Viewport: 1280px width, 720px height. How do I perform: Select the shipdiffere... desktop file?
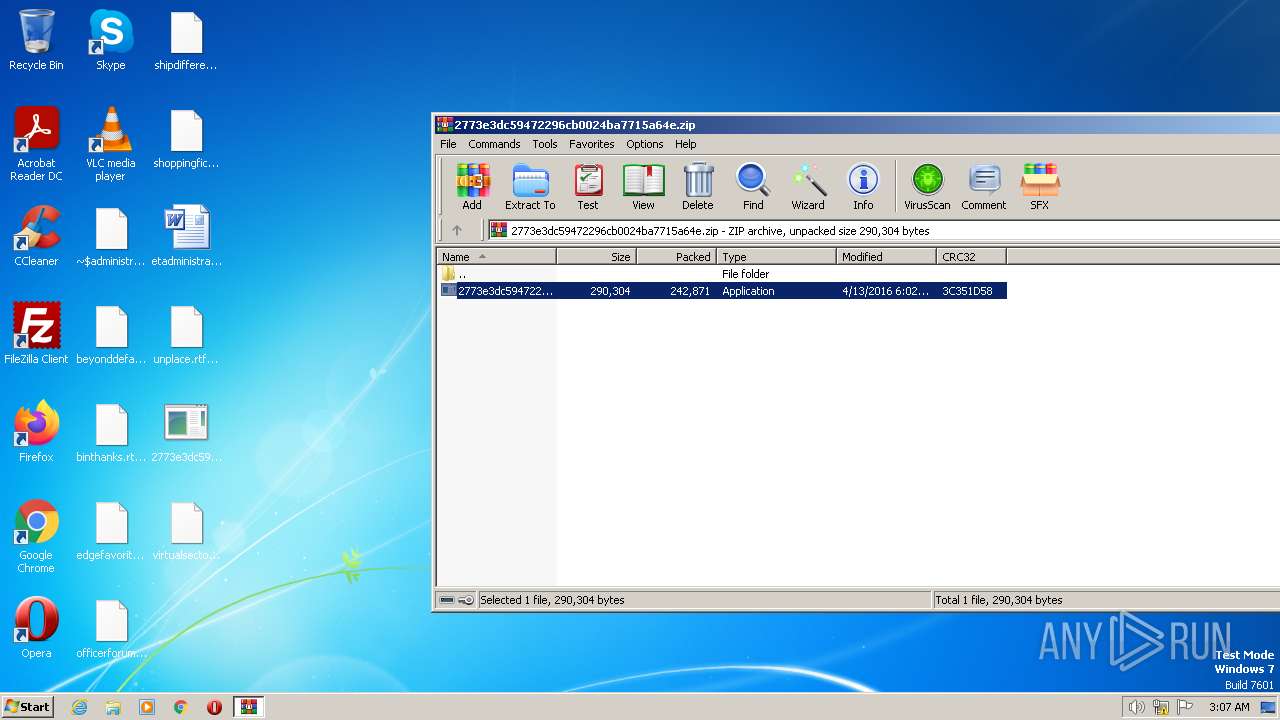pyautogui.click(x=186, y=40)
